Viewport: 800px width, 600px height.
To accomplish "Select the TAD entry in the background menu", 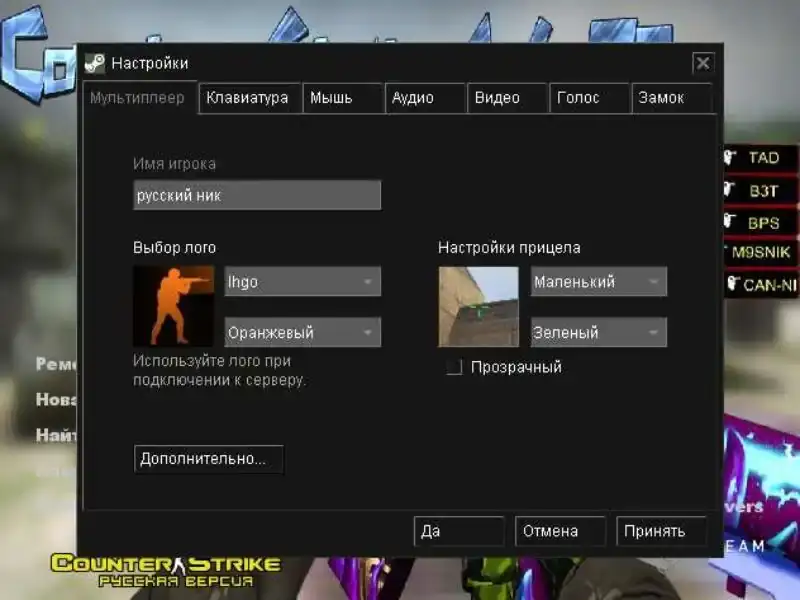I will [x=761, y=158].
